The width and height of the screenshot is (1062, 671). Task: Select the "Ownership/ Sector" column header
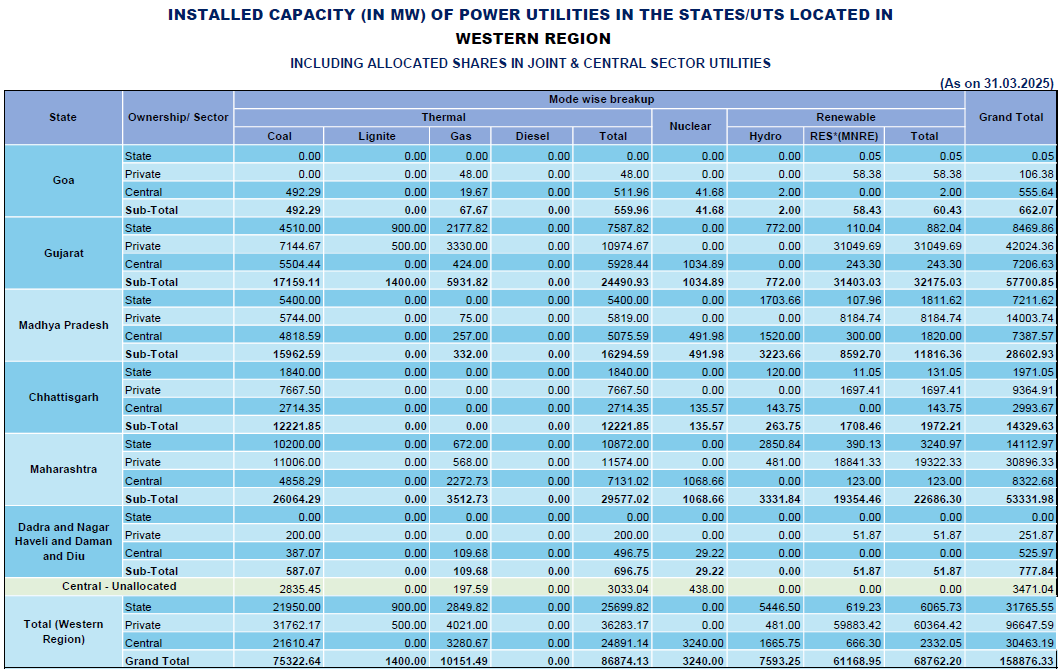point(178,118)
